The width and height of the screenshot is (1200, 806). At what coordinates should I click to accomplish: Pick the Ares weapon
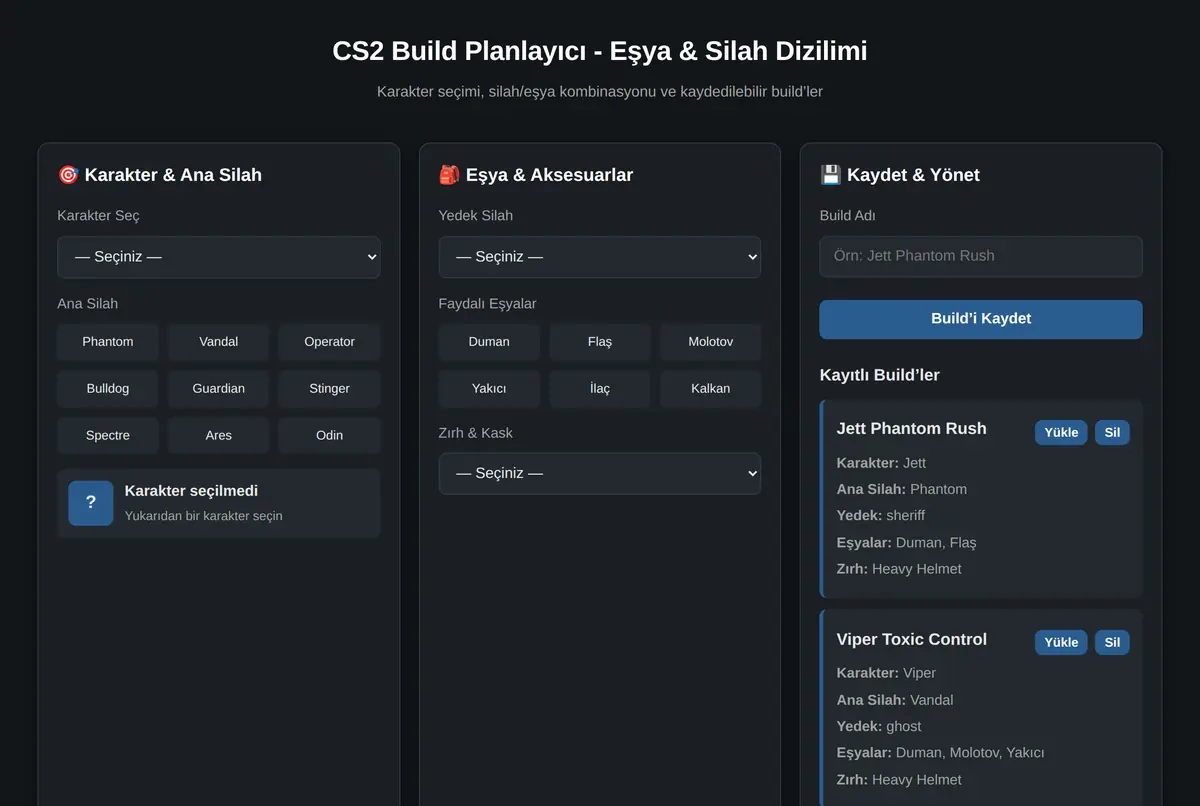click(218, 436)
